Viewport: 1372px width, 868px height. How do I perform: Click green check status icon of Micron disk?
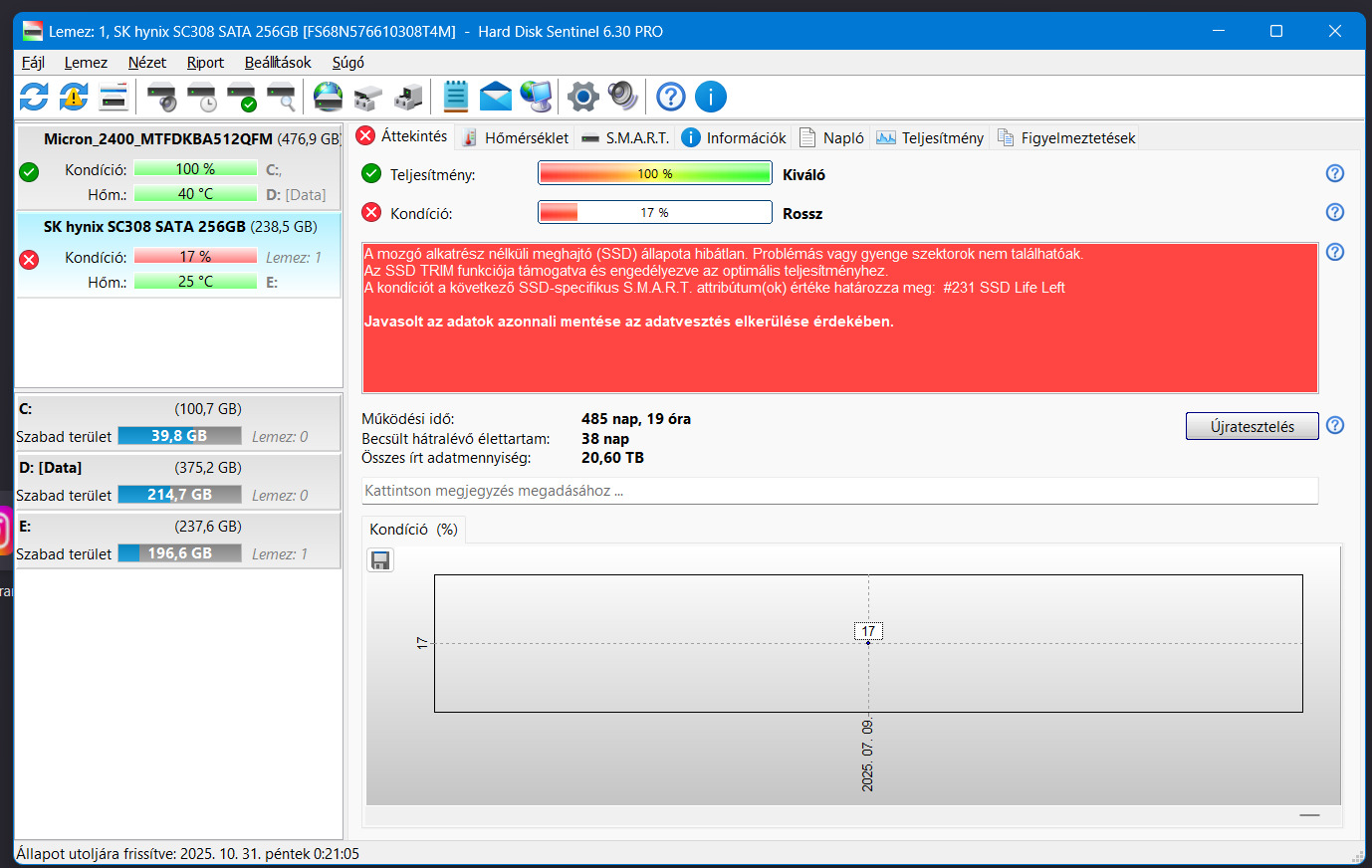click(x=29, y=172)
